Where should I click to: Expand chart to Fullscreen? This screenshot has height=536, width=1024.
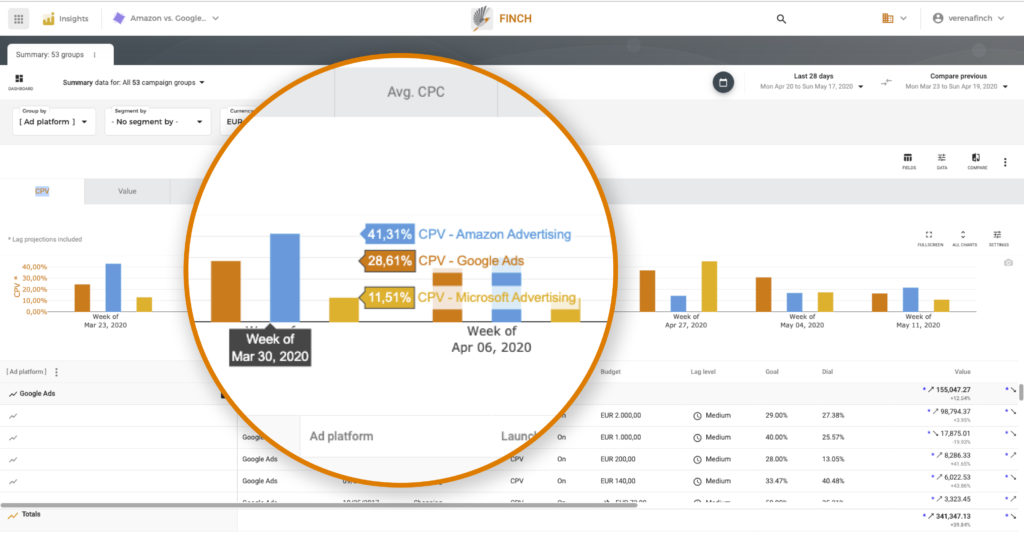(x=929, y=237)
